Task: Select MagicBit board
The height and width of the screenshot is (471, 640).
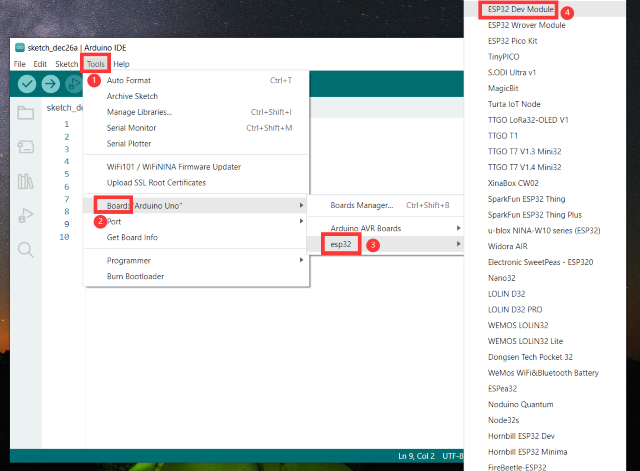Action: click(544, 89)
